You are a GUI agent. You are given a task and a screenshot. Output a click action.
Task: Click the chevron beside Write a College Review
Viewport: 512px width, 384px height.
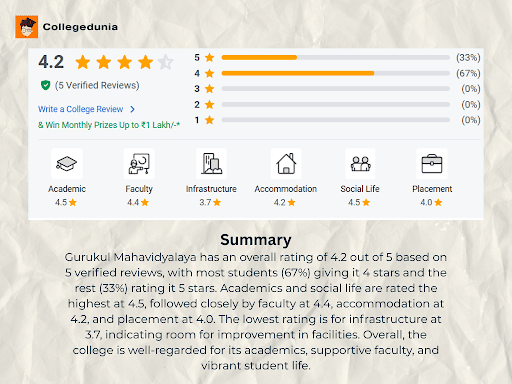[x=132, y=109]
